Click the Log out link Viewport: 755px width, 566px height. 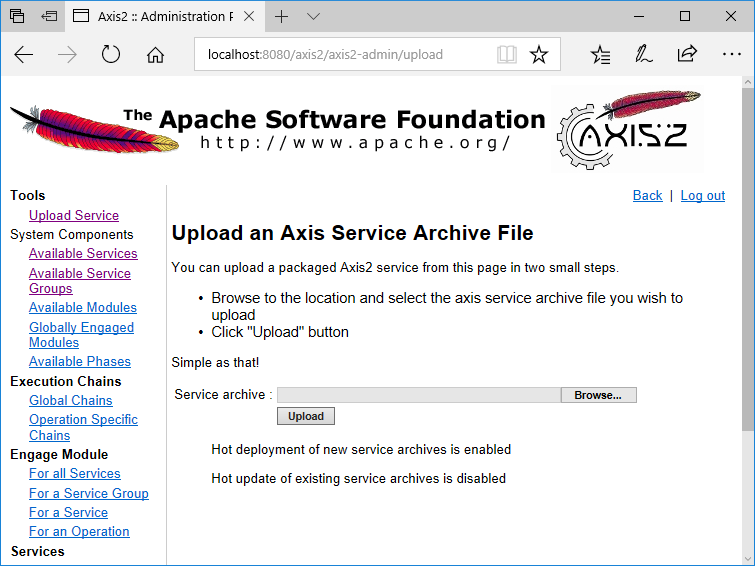[x=703, y=196]
